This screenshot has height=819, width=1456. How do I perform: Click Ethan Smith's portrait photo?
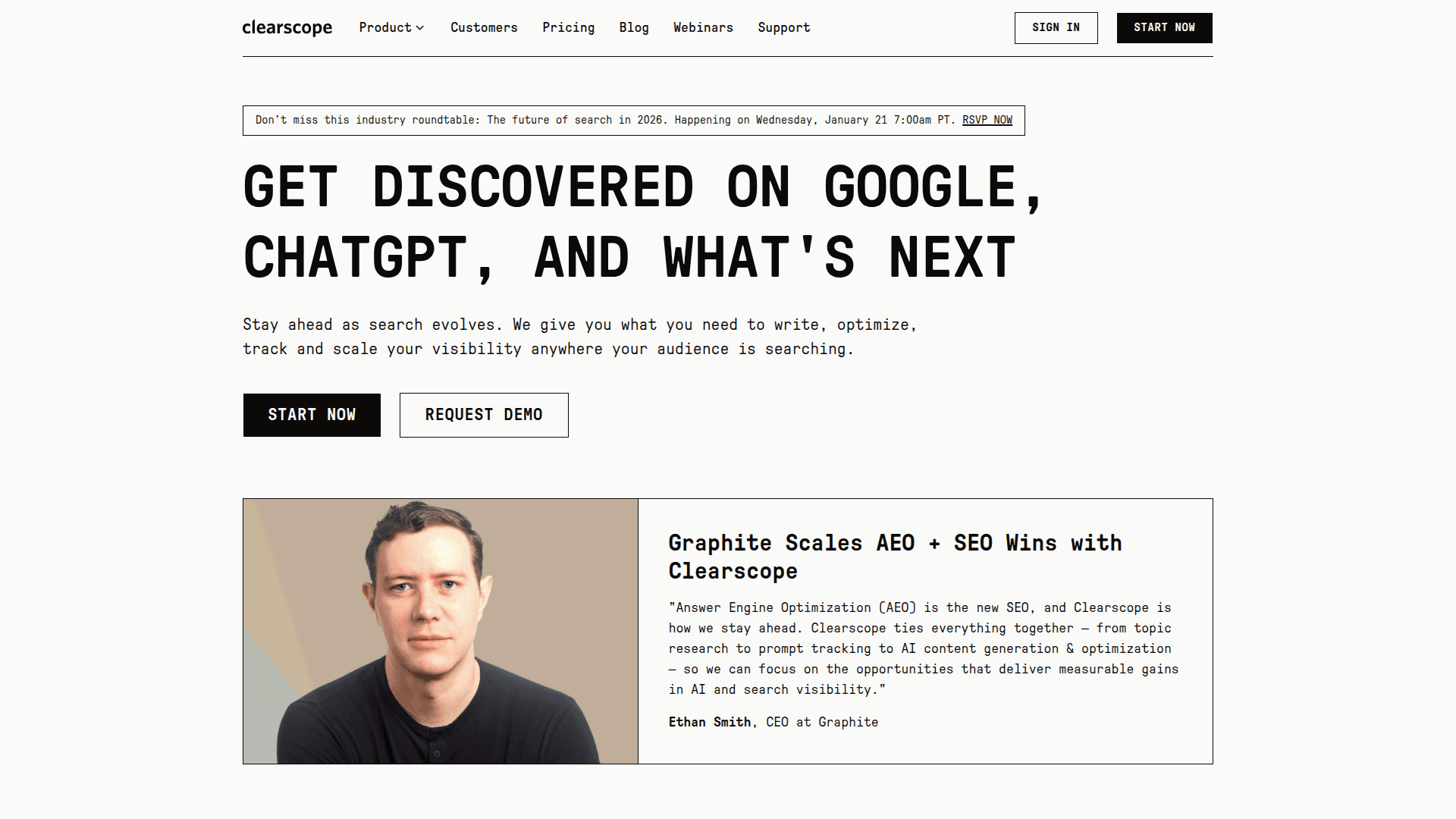pyautogui.click(x=440, y=631)
